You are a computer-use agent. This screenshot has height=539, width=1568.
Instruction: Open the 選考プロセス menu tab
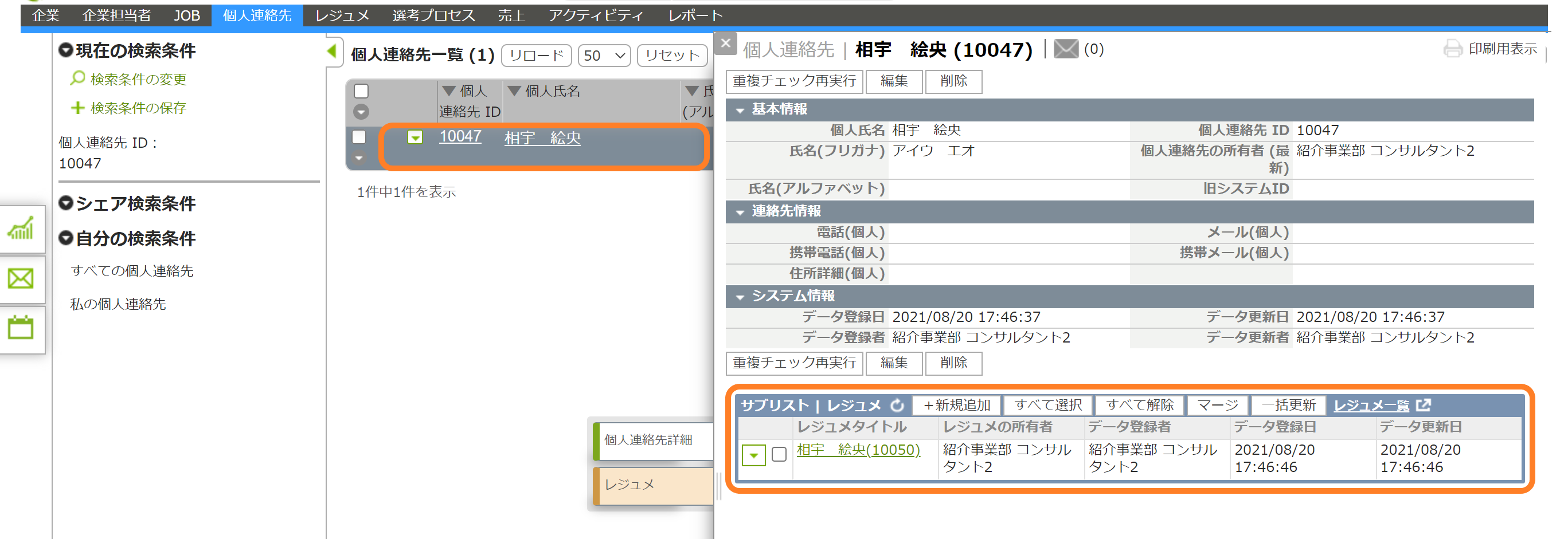point(433,15)
